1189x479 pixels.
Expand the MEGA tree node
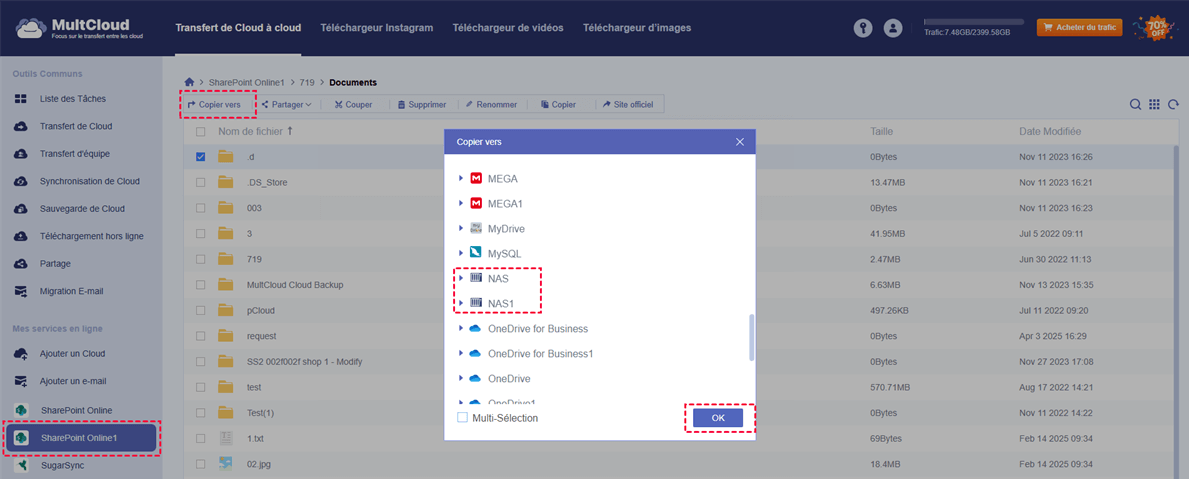460,179
